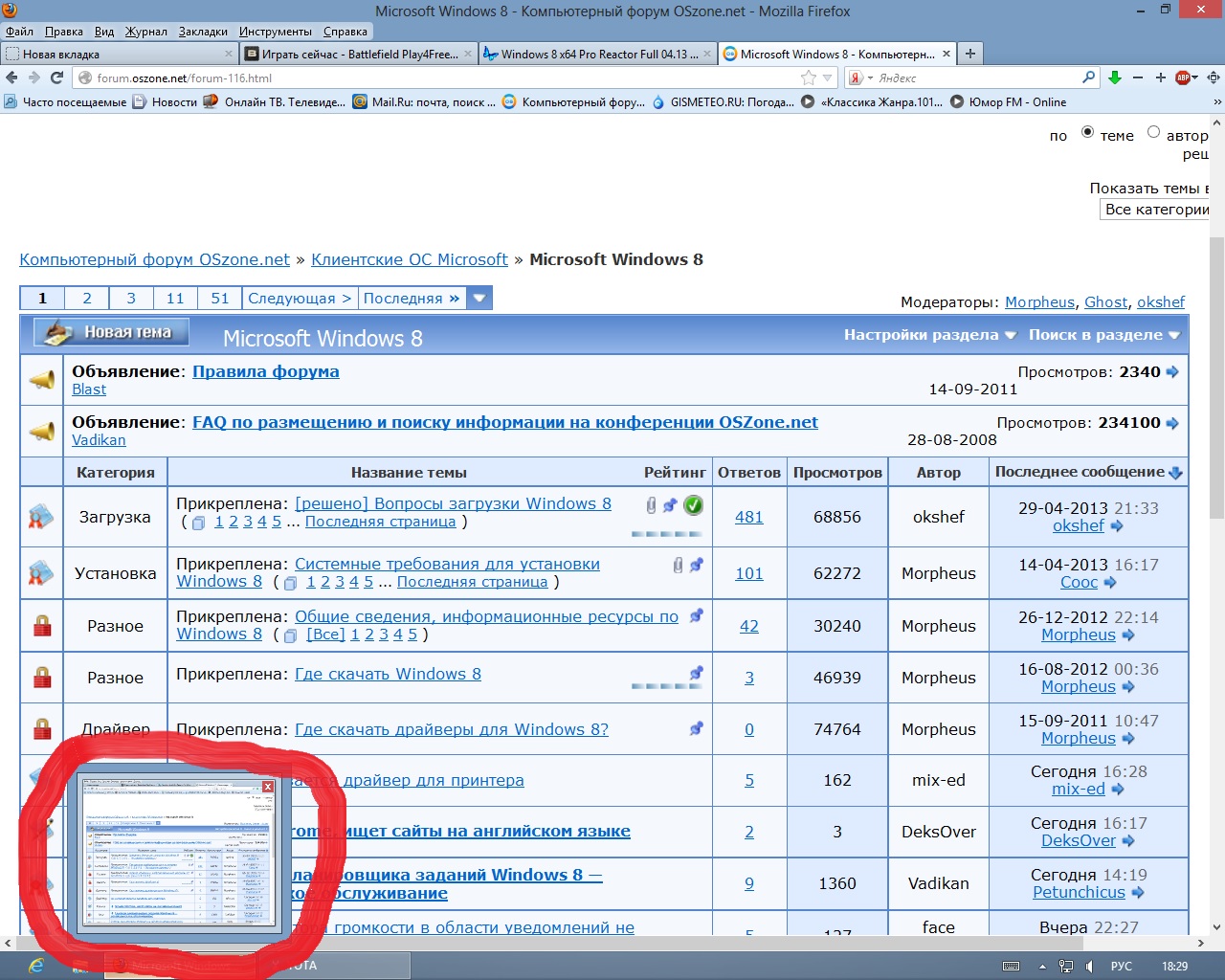Open downloads with the green arrow icon
1225x980 pixels.
click(1115, 78)
